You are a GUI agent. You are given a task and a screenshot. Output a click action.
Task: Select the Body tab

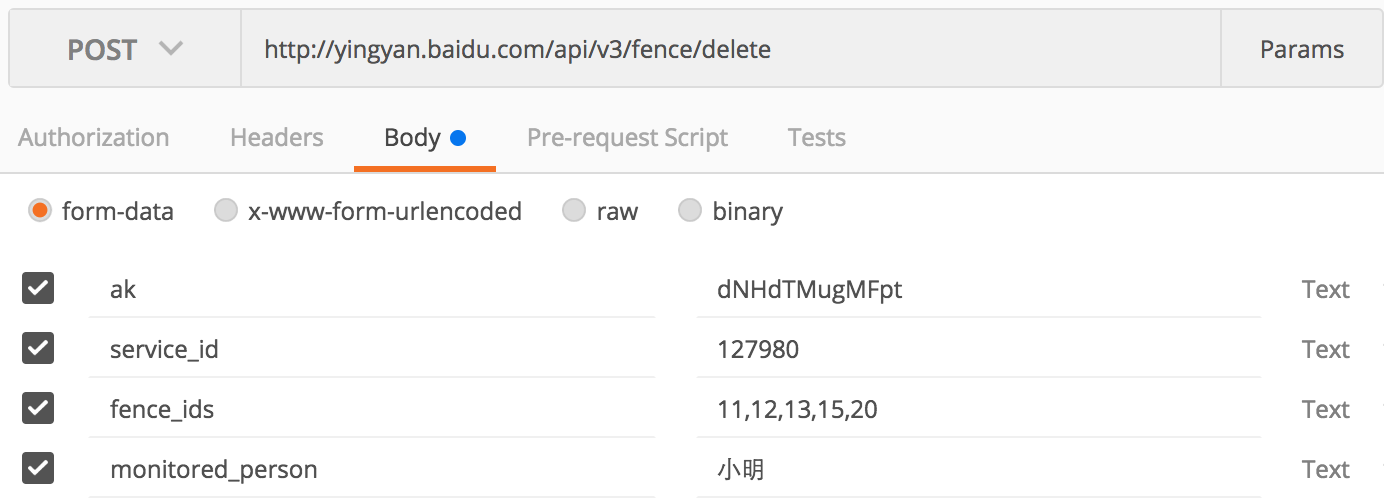click(424, 138)
